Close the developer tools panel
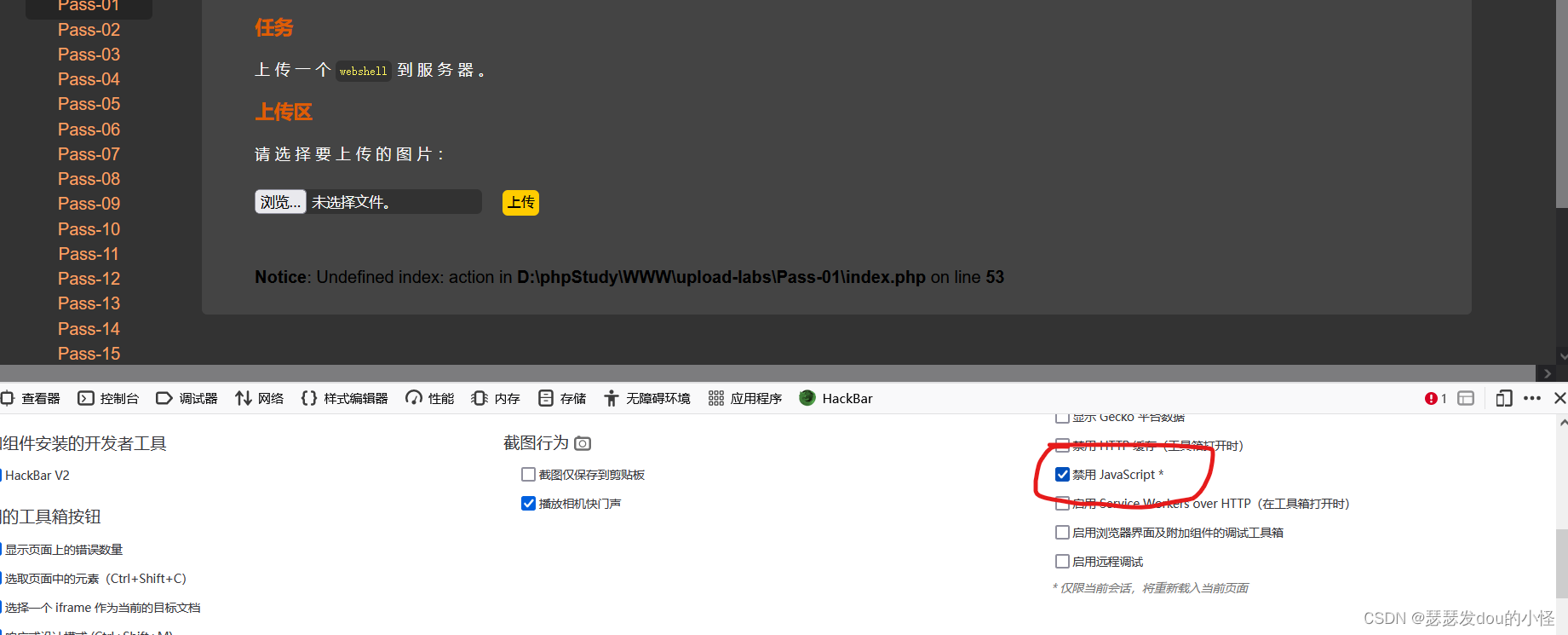Screen dimensions: 1568x635 (1559, 398)
